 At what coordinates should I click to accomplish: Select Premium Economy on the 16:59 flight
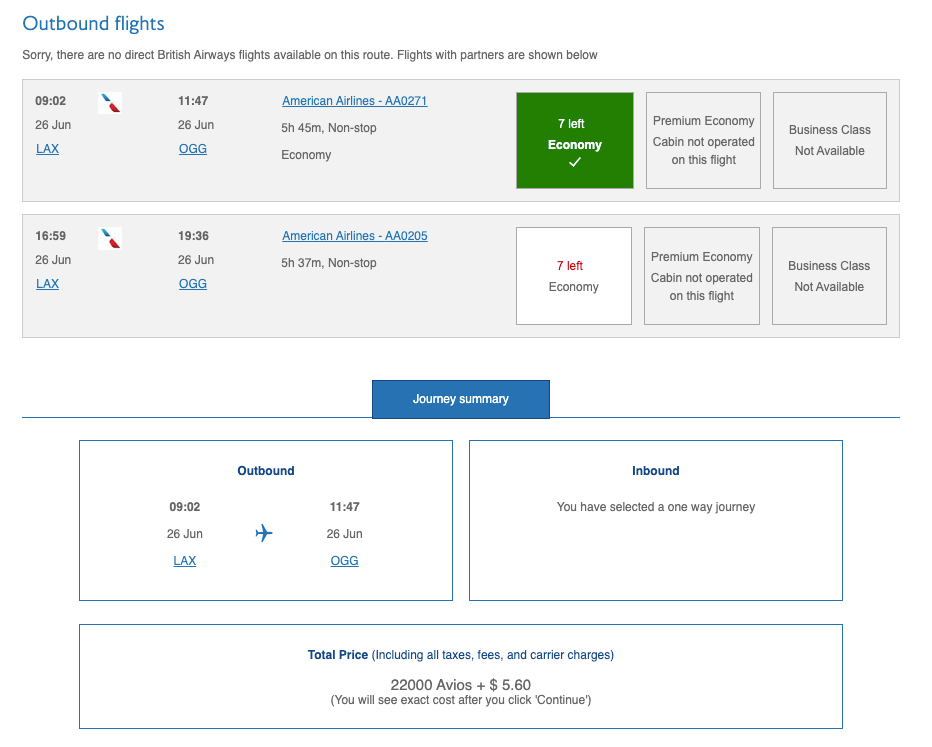[x=701, y=276]
